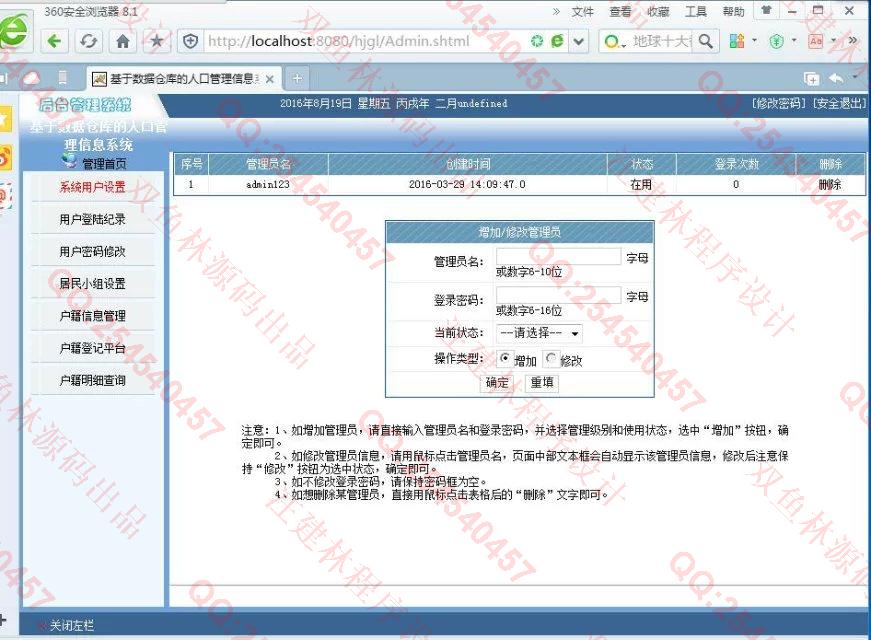Image resolution: width=871 pixels, height=640 pixels.
Task: Open the 收藏 menu
Action: [x=658, y=11]
